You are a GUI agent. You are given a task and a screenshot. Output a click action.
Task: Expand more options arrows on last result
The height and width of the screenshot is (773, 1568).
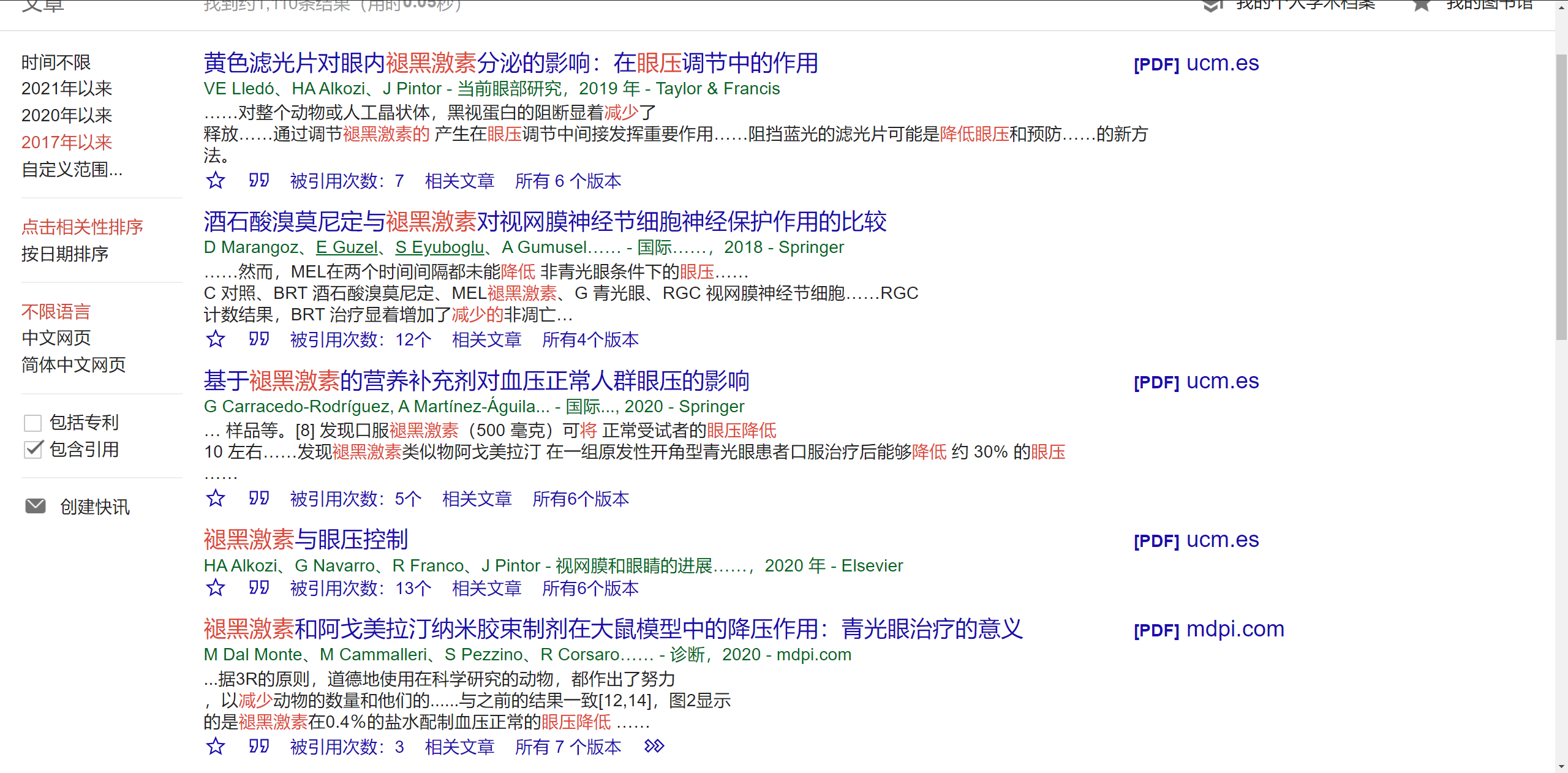tap(654, 746)
